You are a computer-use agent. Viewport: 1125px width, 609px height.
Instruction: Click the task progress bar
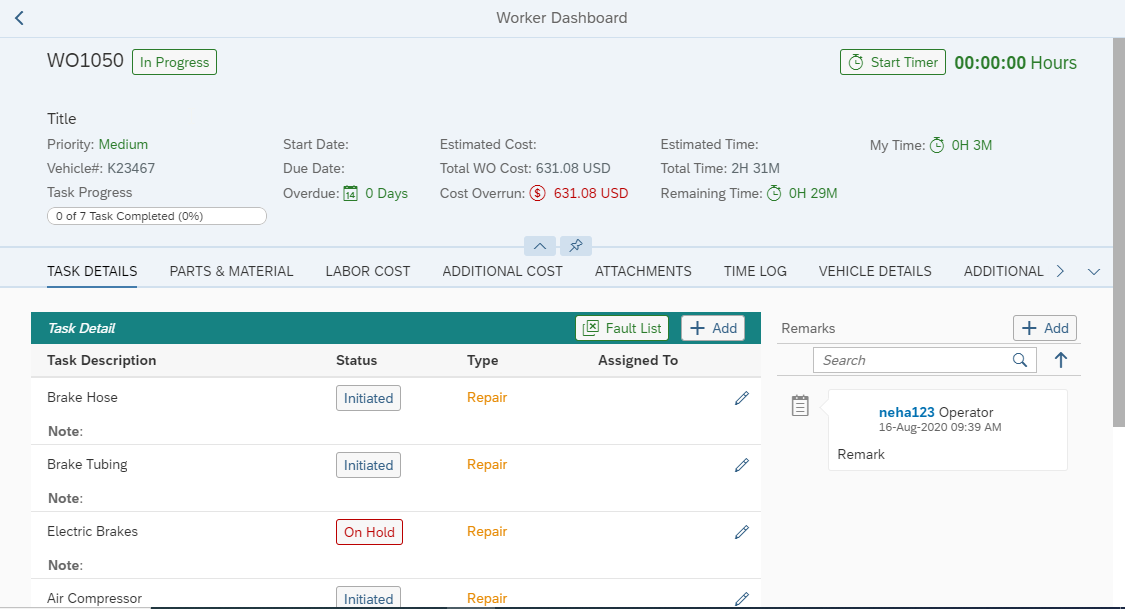coord(156,216)
